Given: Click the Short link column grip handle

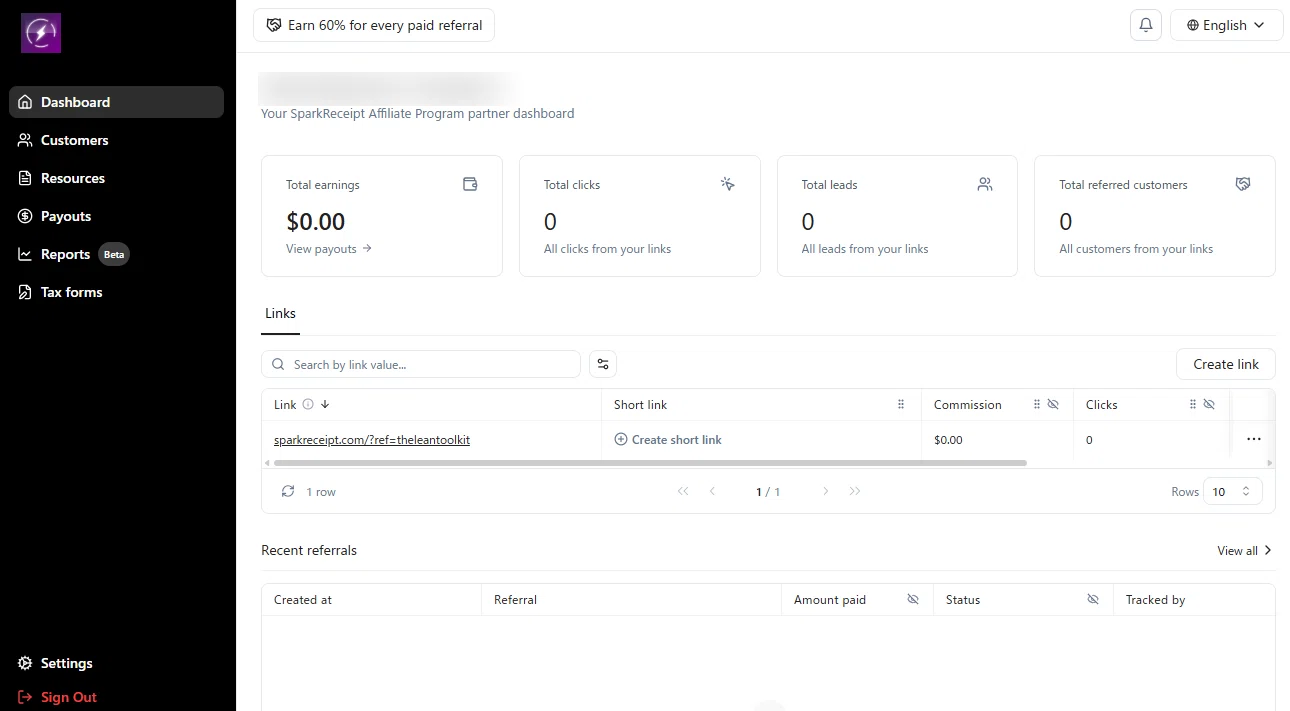Looking at the screenshot, I should [901, 405].
